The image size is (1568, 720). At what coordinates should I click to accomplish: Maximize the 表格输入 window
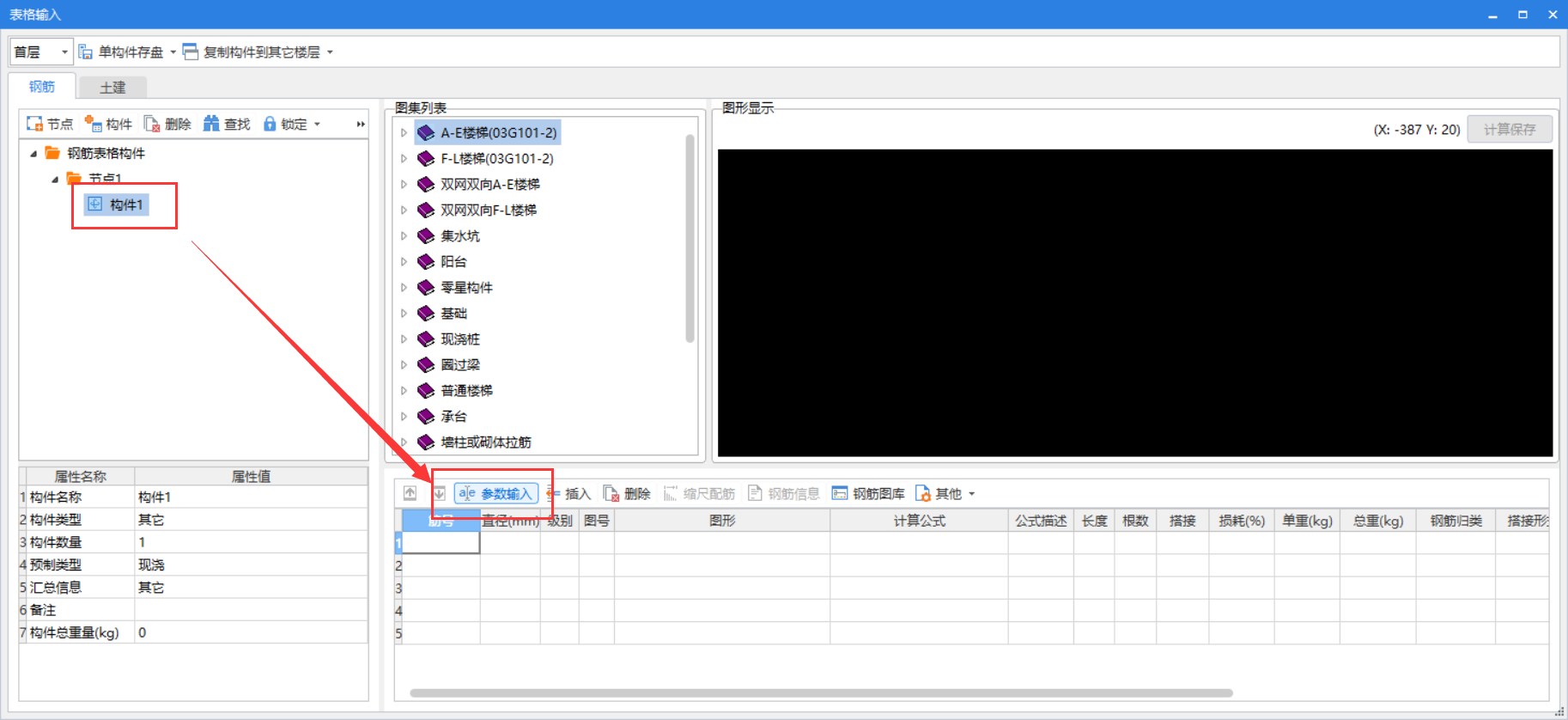coord(1522,15)
